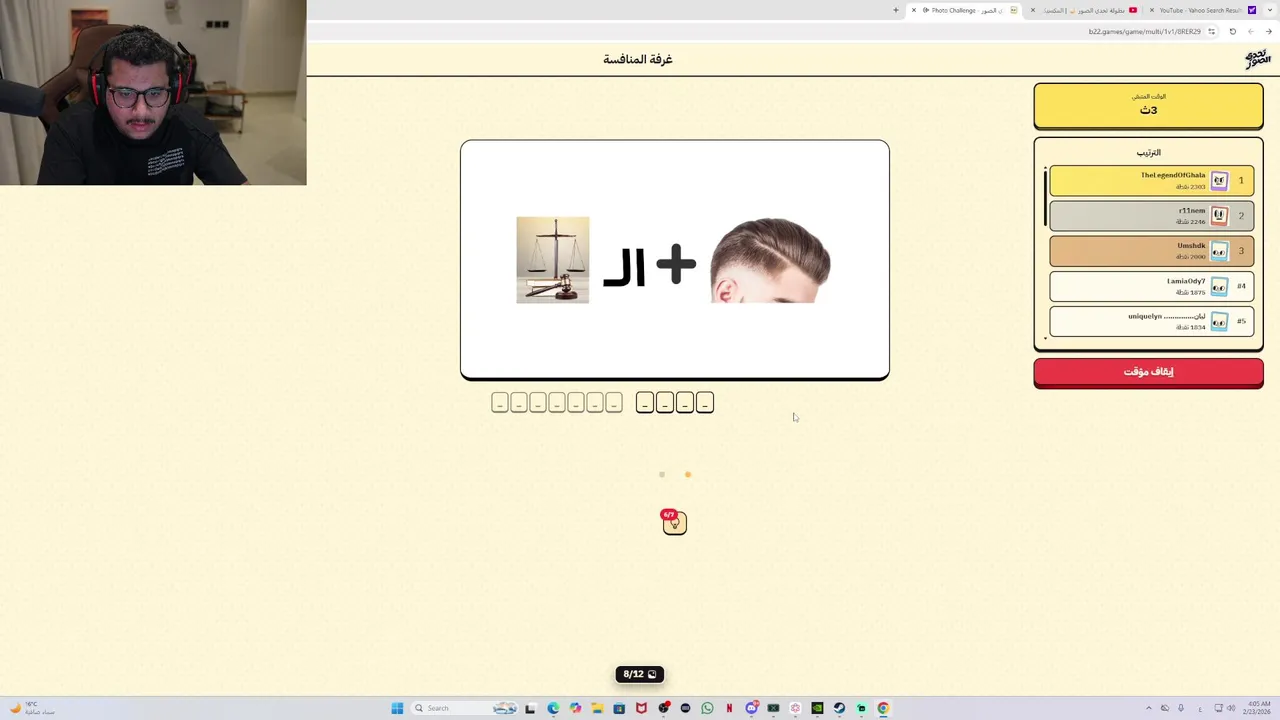Click the game logo icon in the header
The image size is (1280, 720).
pos(1257,59)
